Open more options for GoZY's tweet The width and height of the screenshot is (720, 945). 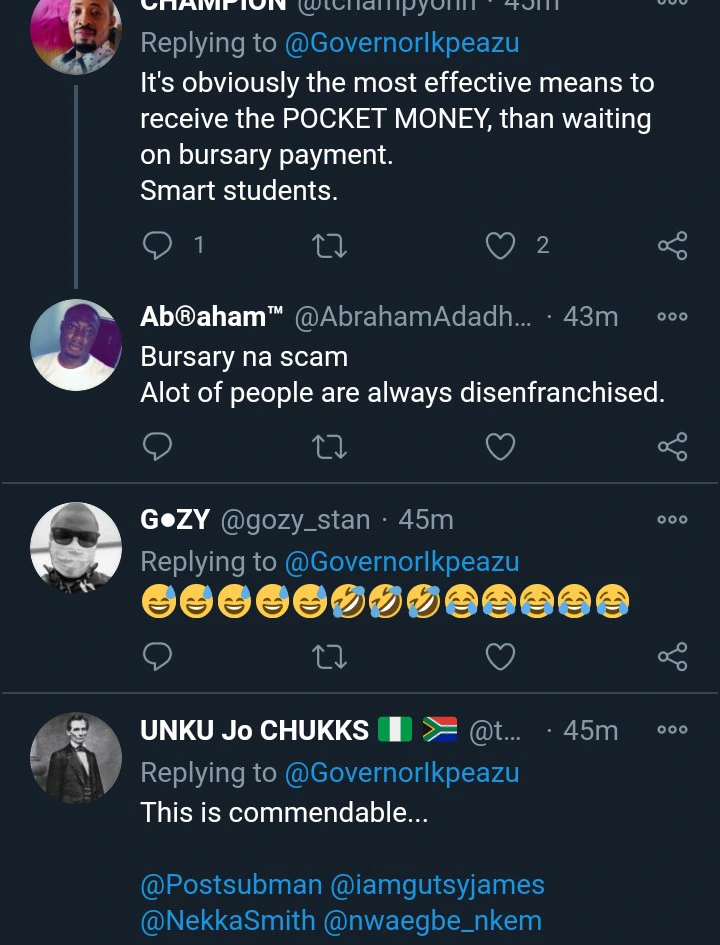coord(672,520)
